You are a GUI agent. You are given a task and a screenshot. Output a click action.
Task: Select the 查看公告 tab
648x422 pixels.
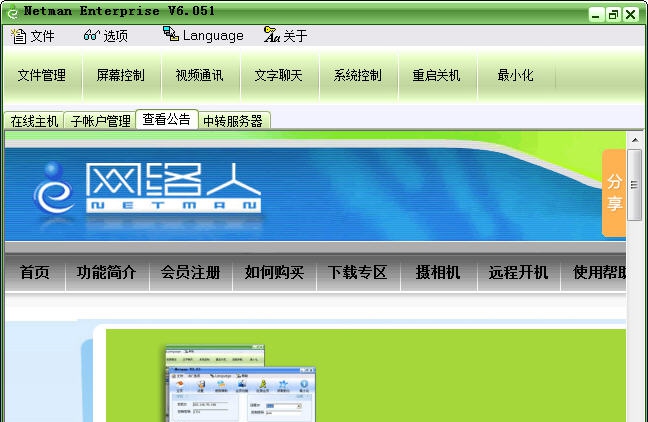[167, 119]
